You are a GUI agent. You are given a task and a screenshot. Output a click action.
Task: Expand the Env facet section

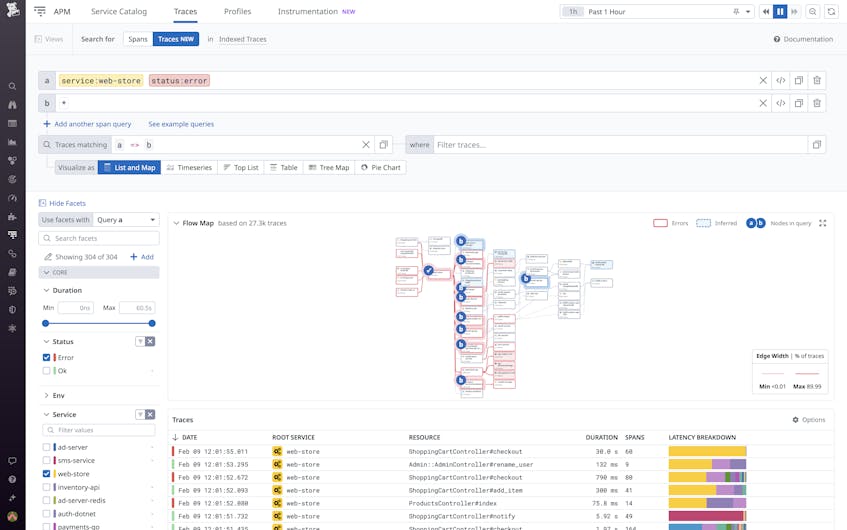pyautogui.click(x=47, y=395)
